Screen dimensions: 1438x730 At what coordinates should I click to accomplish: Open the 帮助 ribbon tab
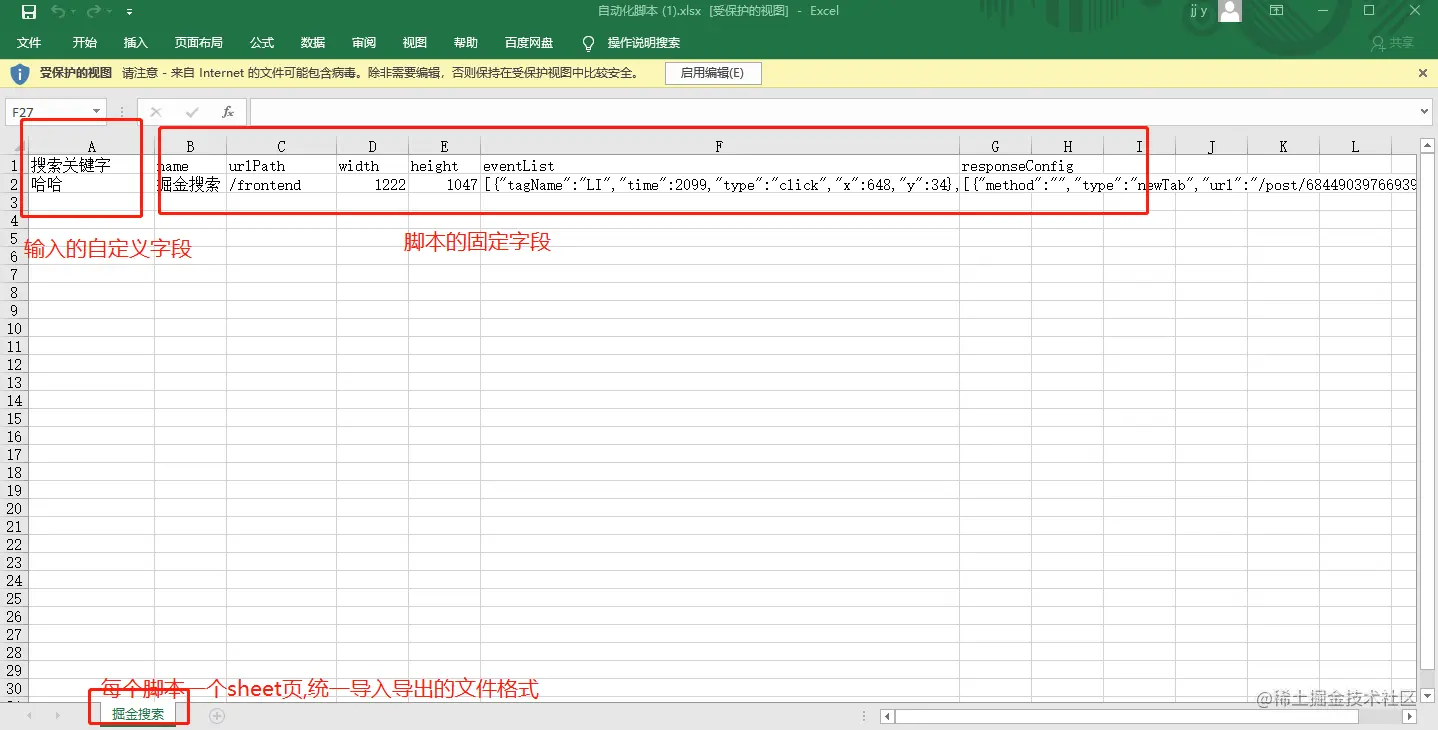466,43
